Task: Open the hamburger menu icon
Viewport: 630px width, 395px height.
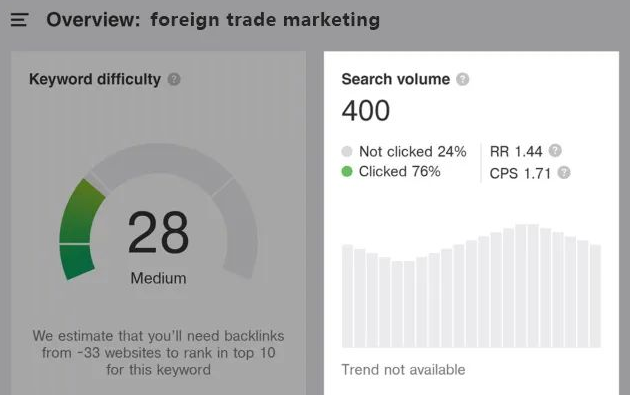Action: tap(19, 19)
